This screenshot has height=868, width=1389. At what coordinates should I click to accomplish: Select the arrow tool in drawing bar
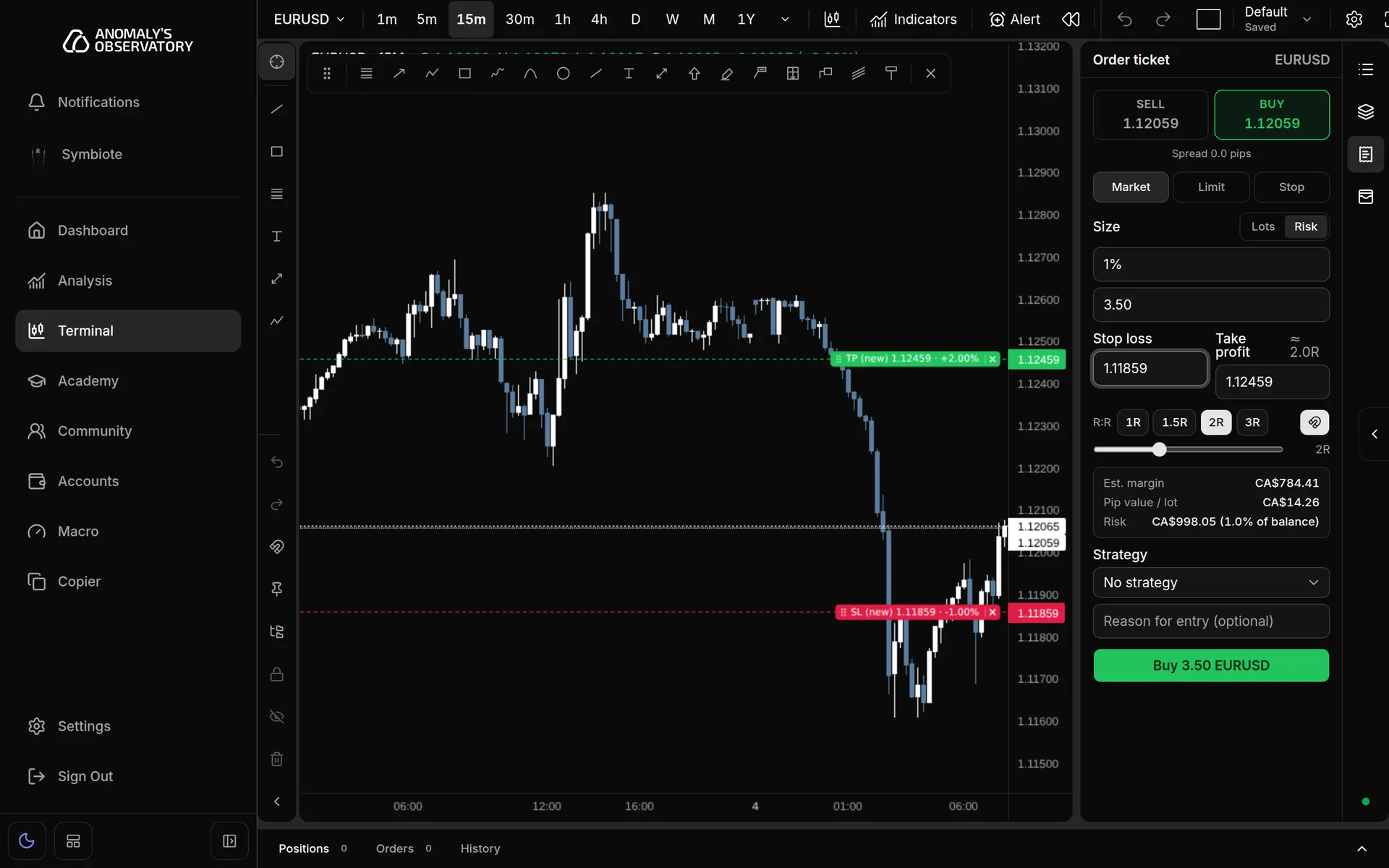tap(399, 73)
